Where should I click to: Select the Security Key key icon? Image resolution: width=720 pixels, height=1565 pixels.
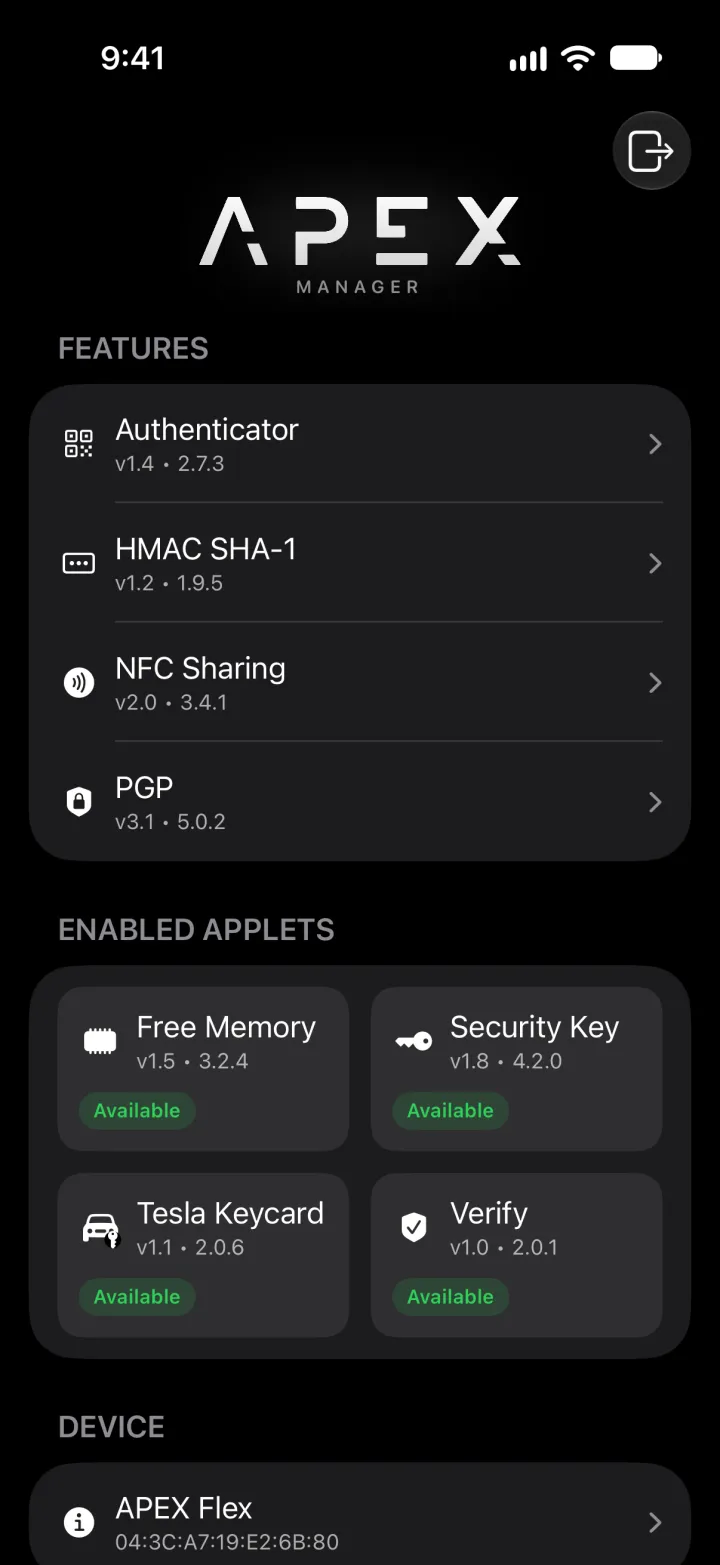[413, 1041]
